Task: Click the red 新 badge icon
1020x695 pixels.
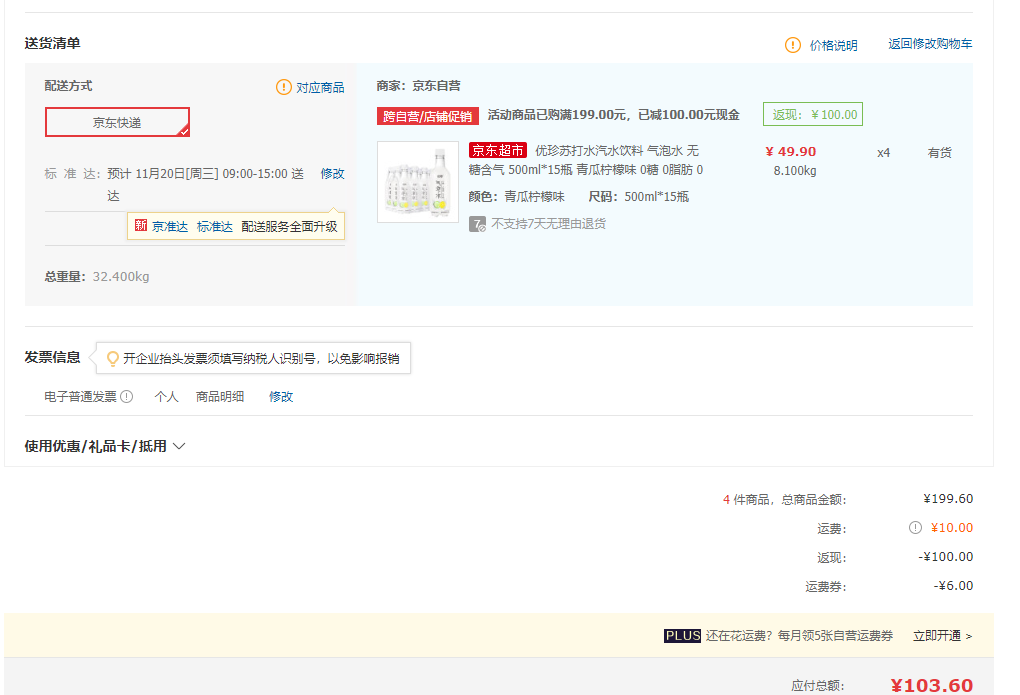Action: point(141,225)
